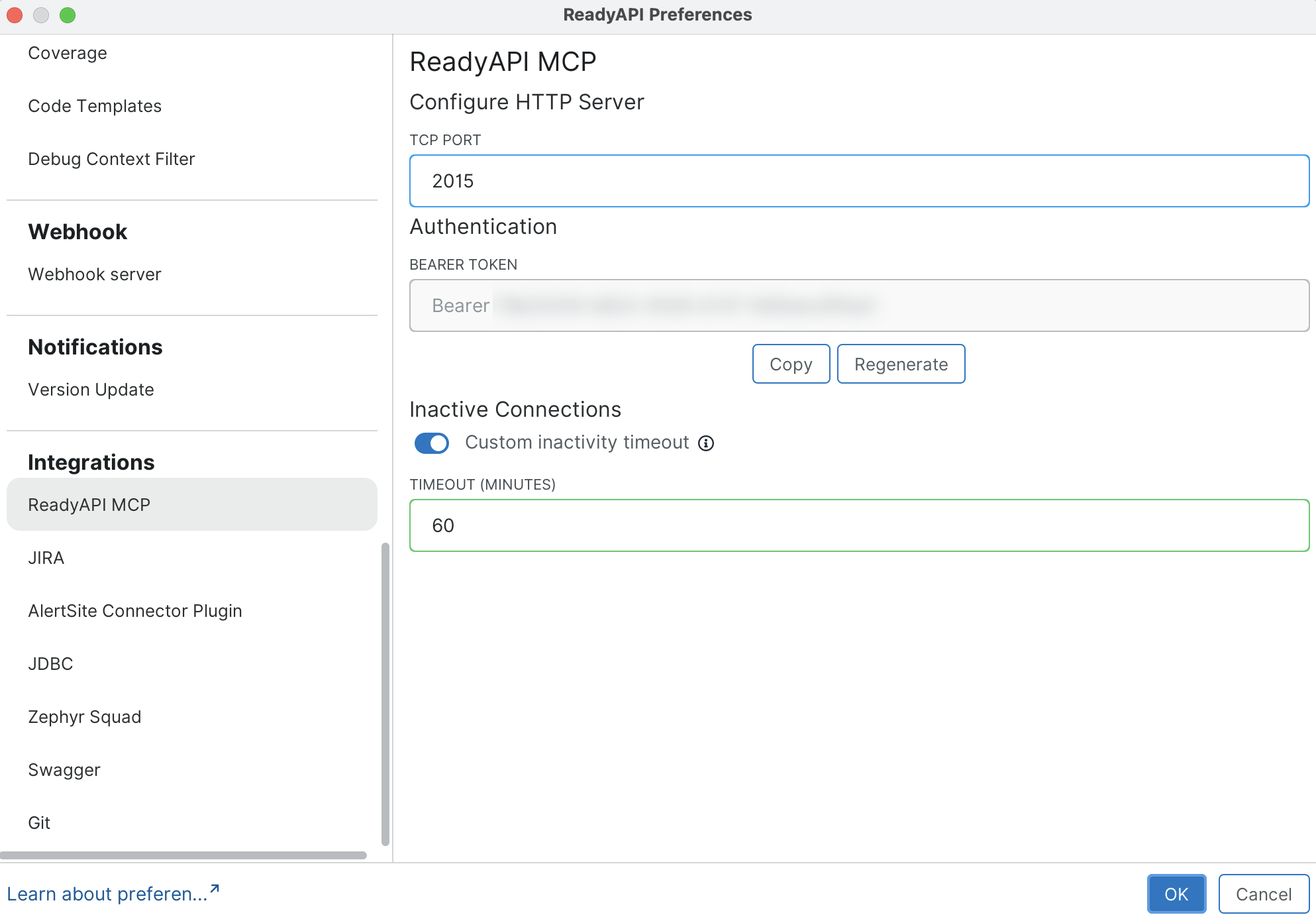Click the Integrations section heading
Viewport: 1316px width, 919px height.
tap(91, 462)
